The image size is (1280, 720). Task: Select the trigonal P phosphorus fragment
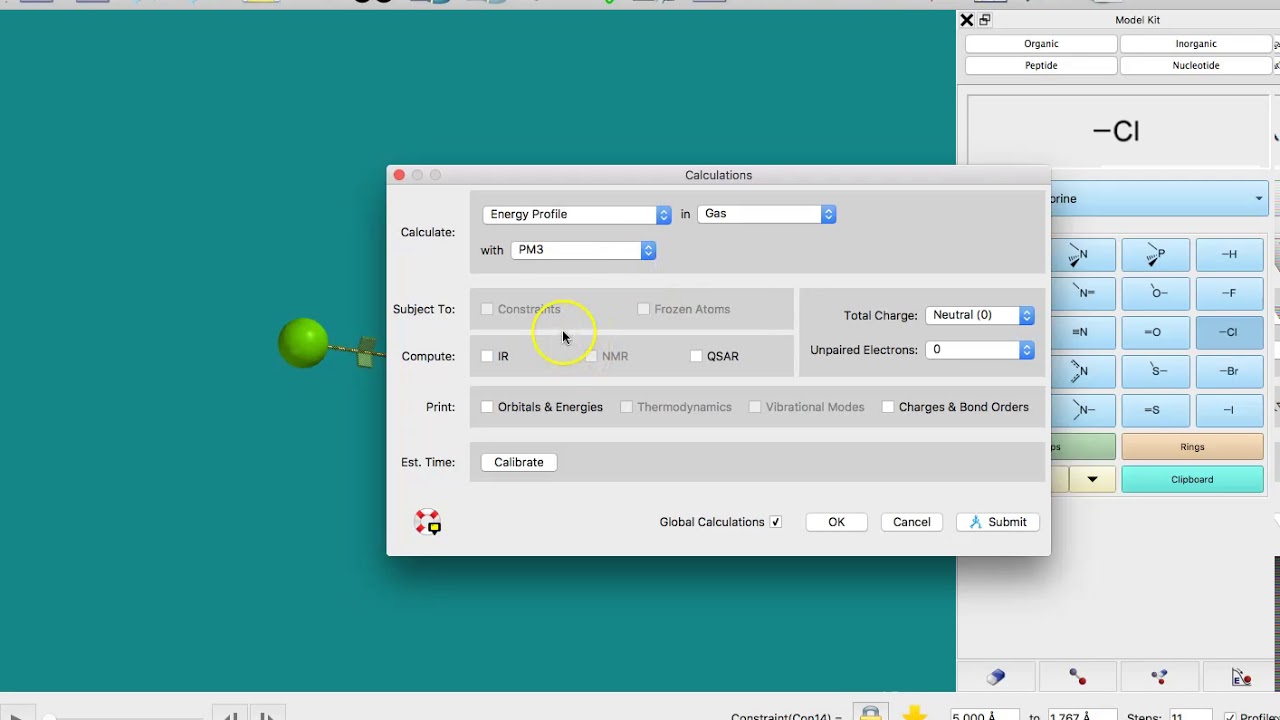click(x=1156, y=254)
